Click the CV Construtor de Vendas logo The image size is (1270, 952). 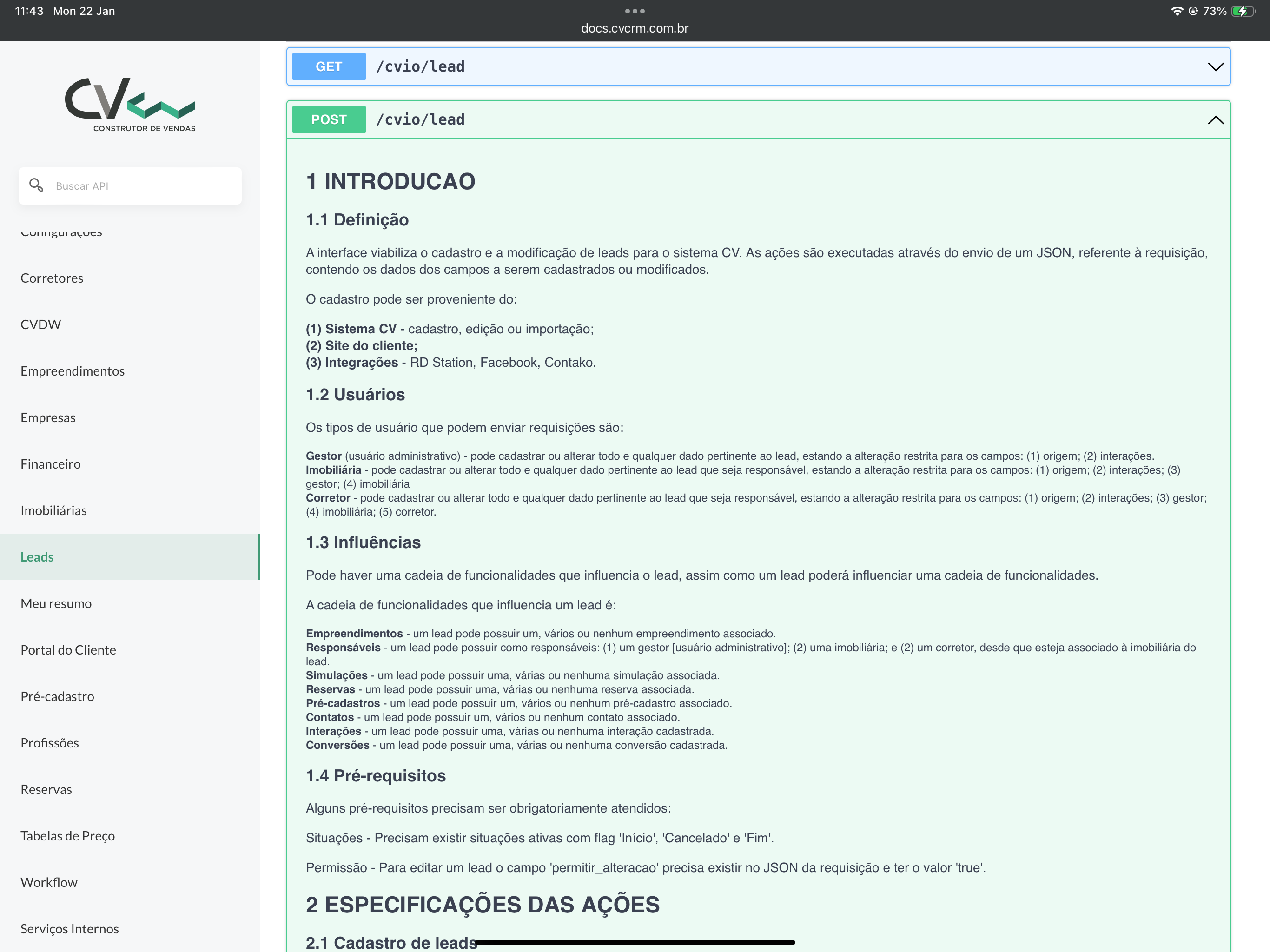(x=130, y=105)
